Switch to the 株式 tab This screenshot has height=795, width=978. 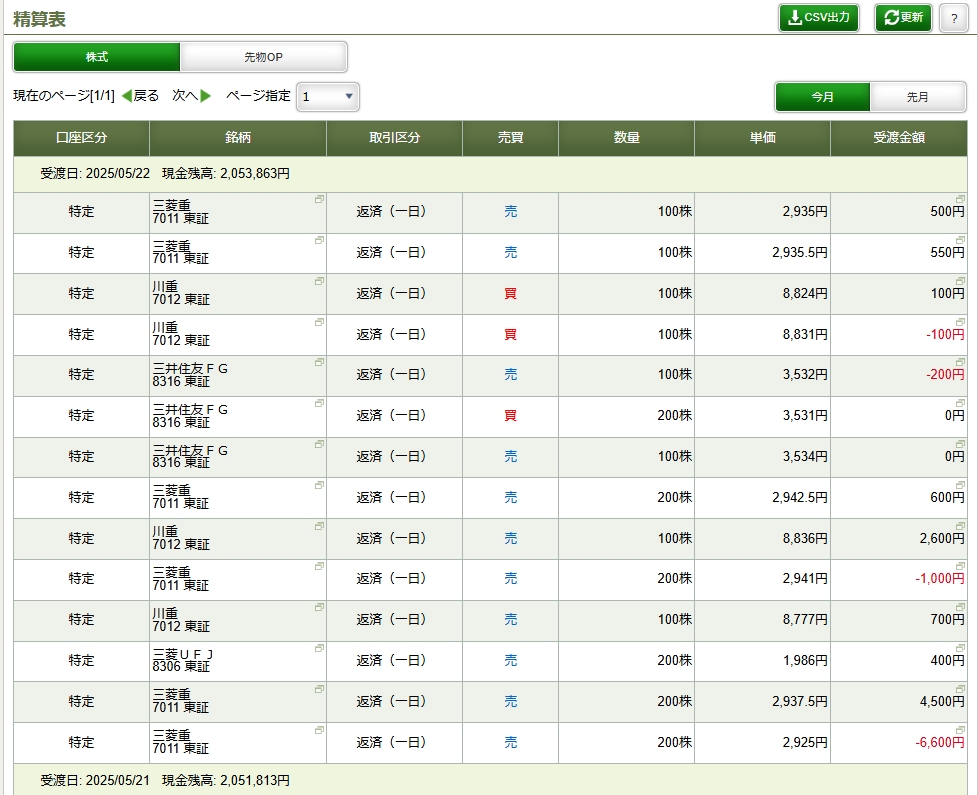[97, 57]
